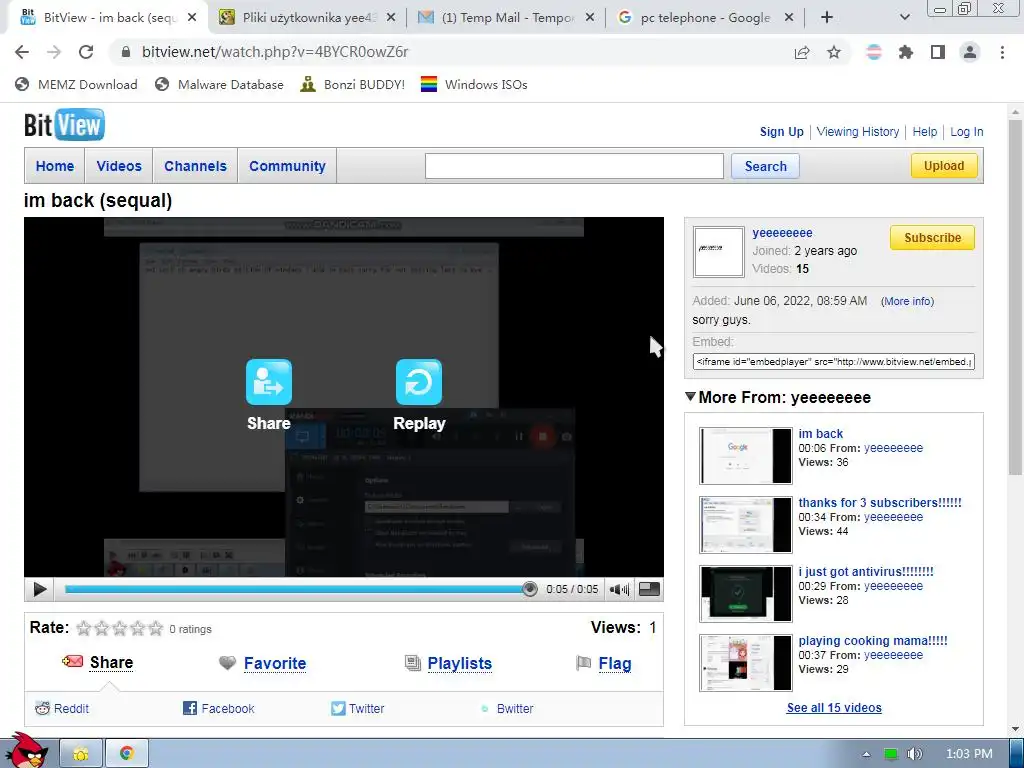This screenshot has width=1024, height=768.
Task: Open the Chrome three-dot menu
Action: pyautogui.click(x=1002, y=52)
